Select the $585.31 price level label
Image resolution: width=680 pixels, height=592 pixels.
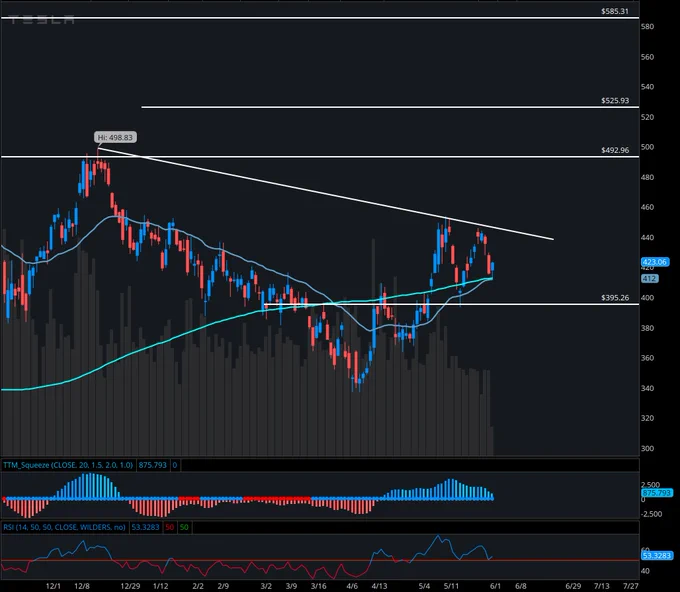(615, 11)
